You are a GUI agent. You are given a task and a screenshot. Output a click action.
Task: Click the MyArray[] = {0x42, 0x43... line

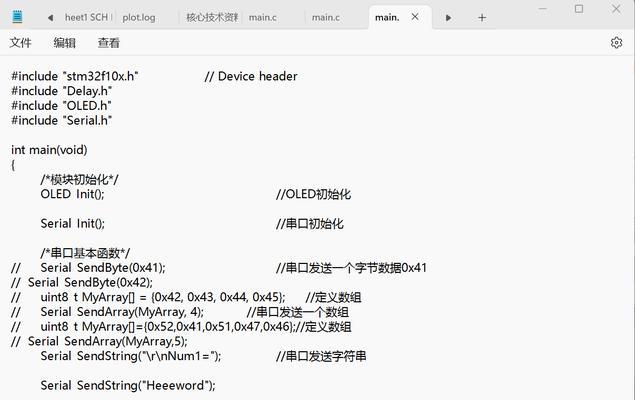(163, 297)
